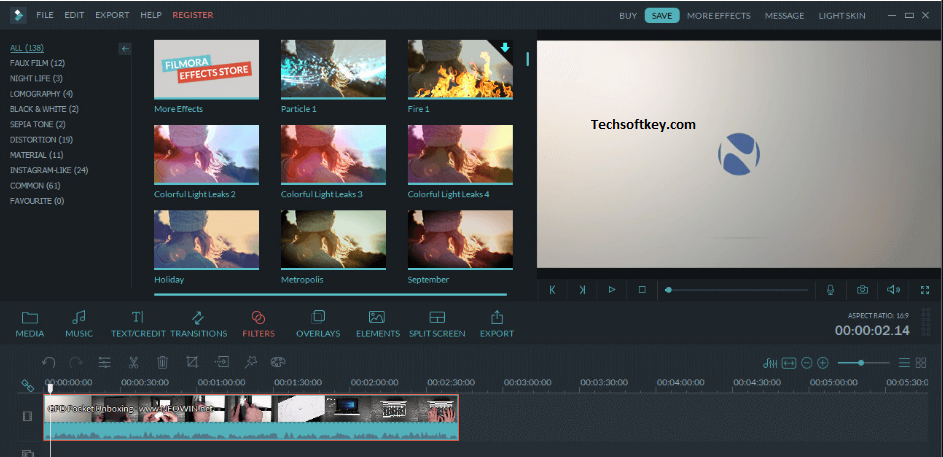
Task: Select the INSTAGRAM-LIKE (24) category
Action: point(49,170)
